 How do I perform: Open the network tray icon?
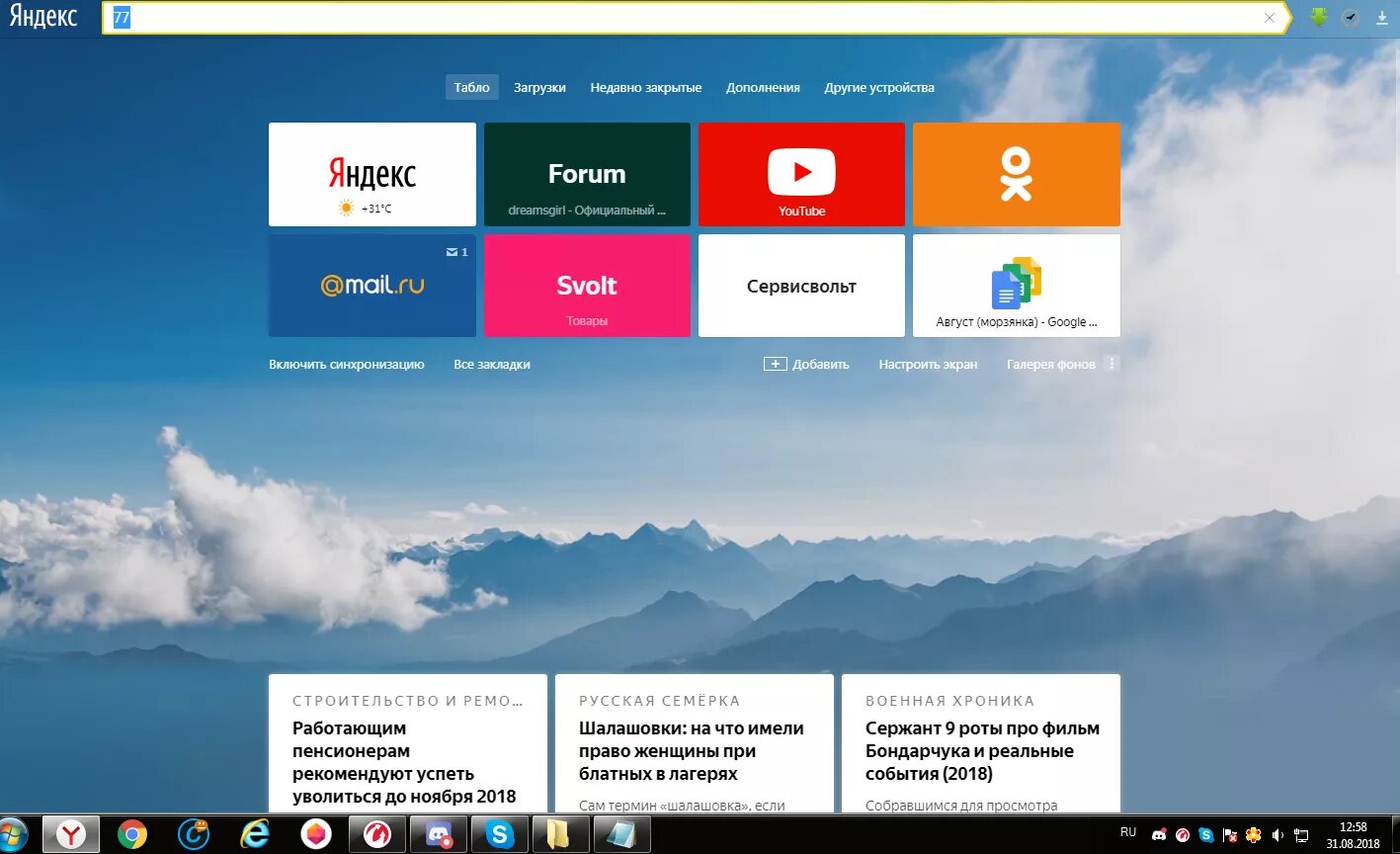coord(1302,835)
